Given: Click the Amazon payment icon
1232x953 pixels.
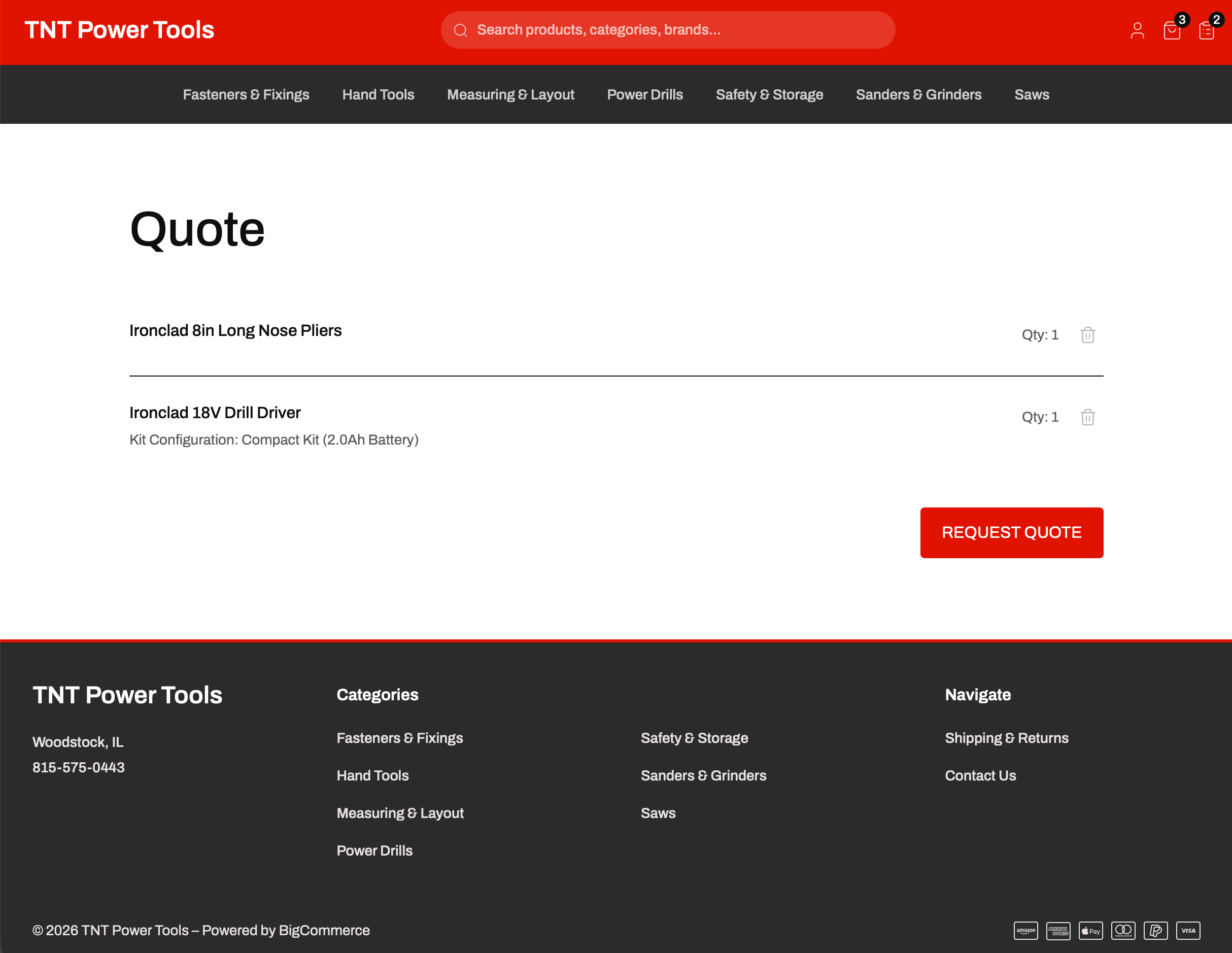Looking at the screenshot, I should coord(1025,931).
